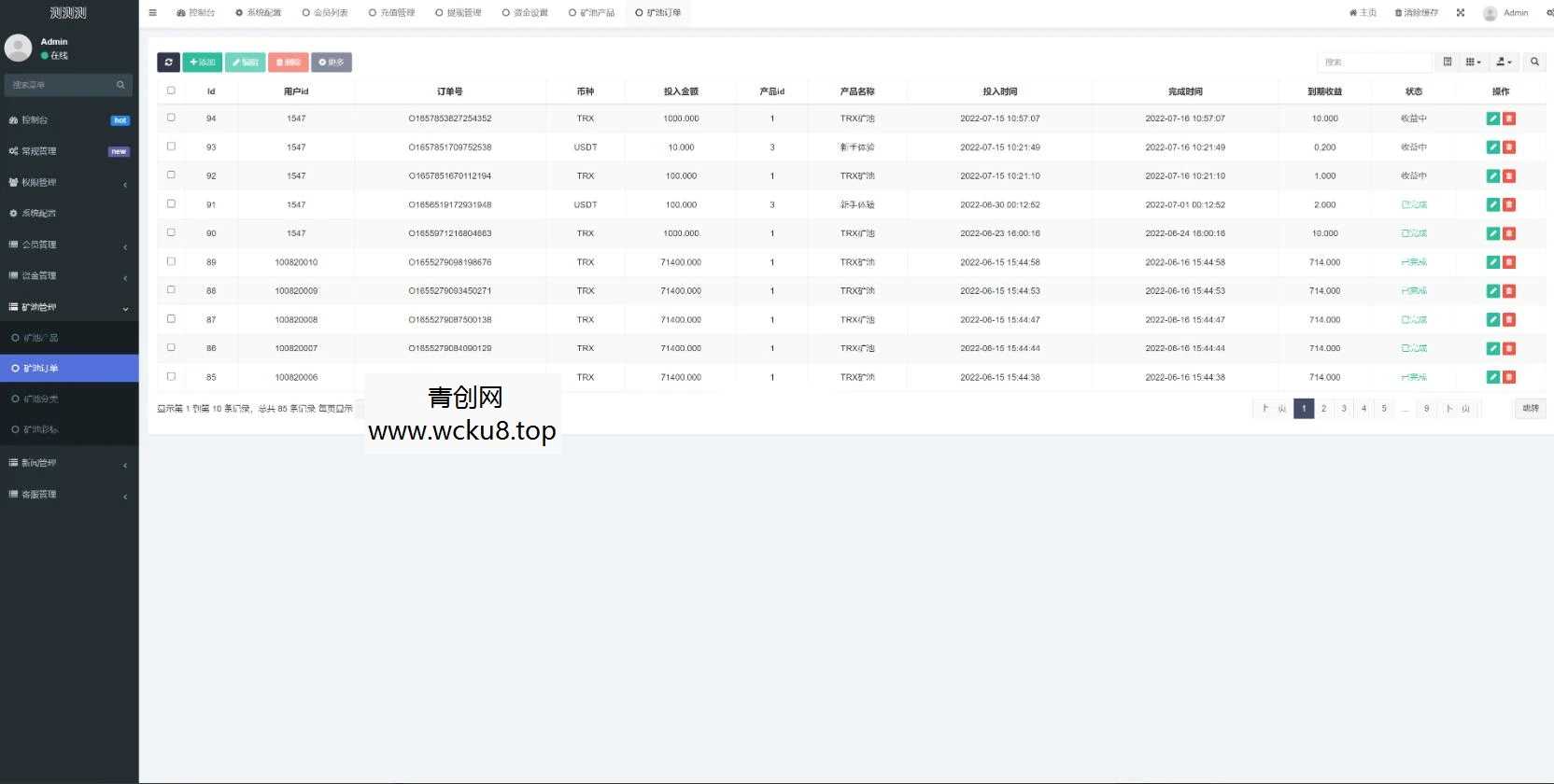Check the checkbox for row id 94
1554x784 pixels.
171,118
